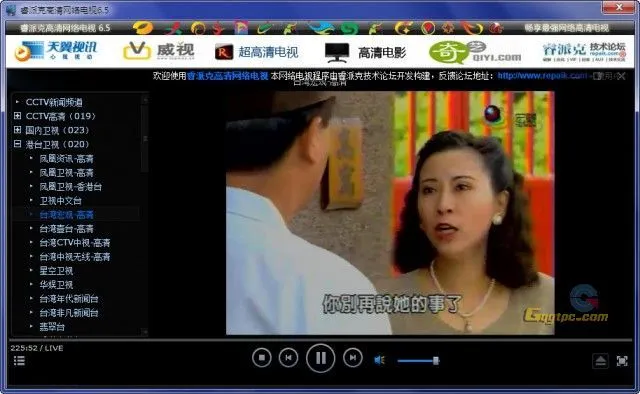Image resolution: width=640 pixels, height=394 pixels.
Task: Open the QIYI.com banner
Action: pyautogui.click(x=475, y=52)
